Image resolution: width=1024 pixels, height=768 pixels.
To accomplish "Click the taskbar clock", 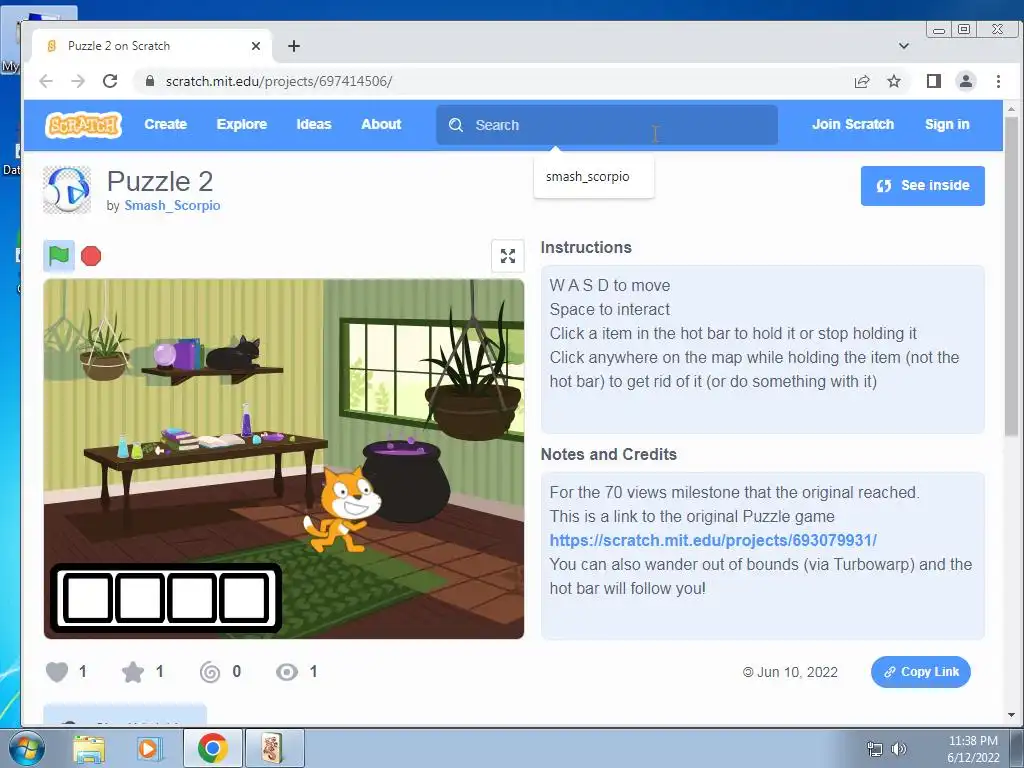I will [x=973, y=749].
